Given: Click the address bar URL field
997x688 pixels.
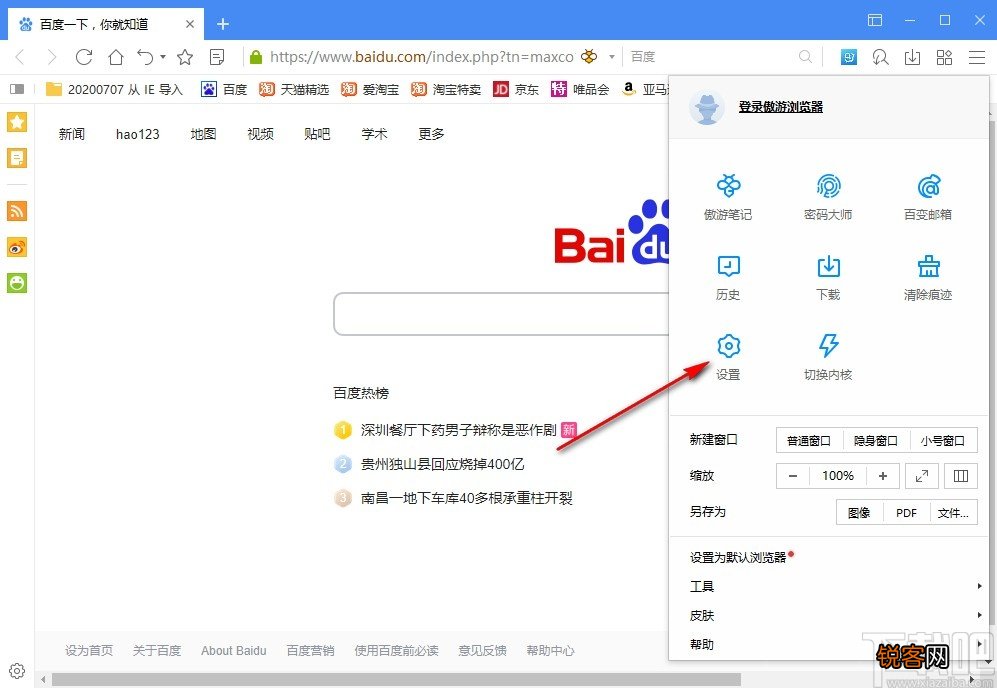Looking at the screenshot, I should tap(421, 57).
